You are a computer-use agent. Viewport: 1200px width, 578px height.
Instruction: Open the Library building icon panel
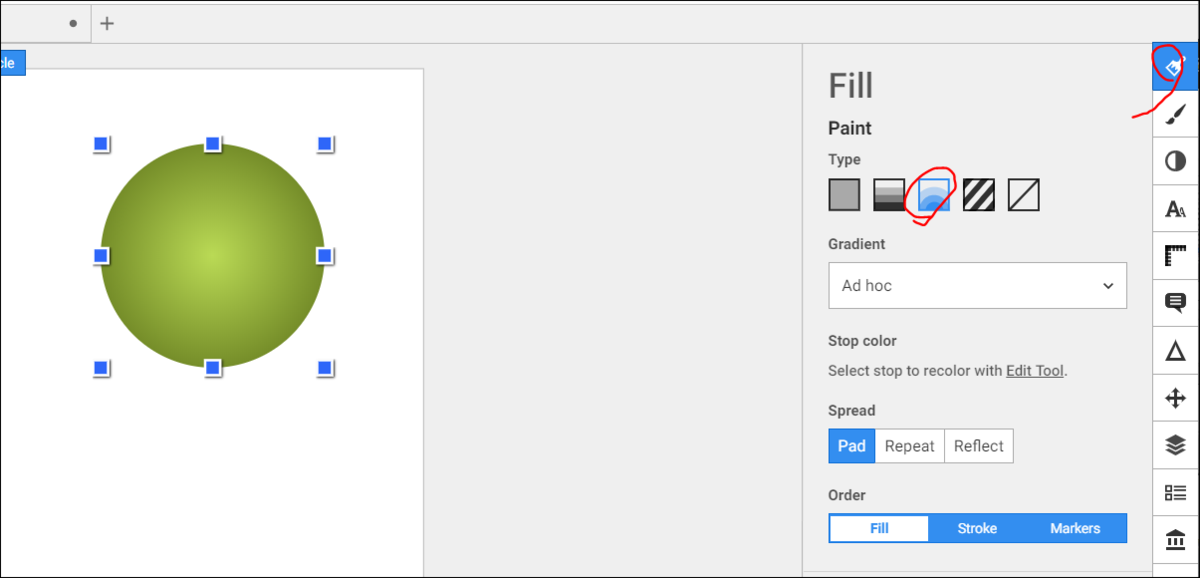click(1175, 540)
